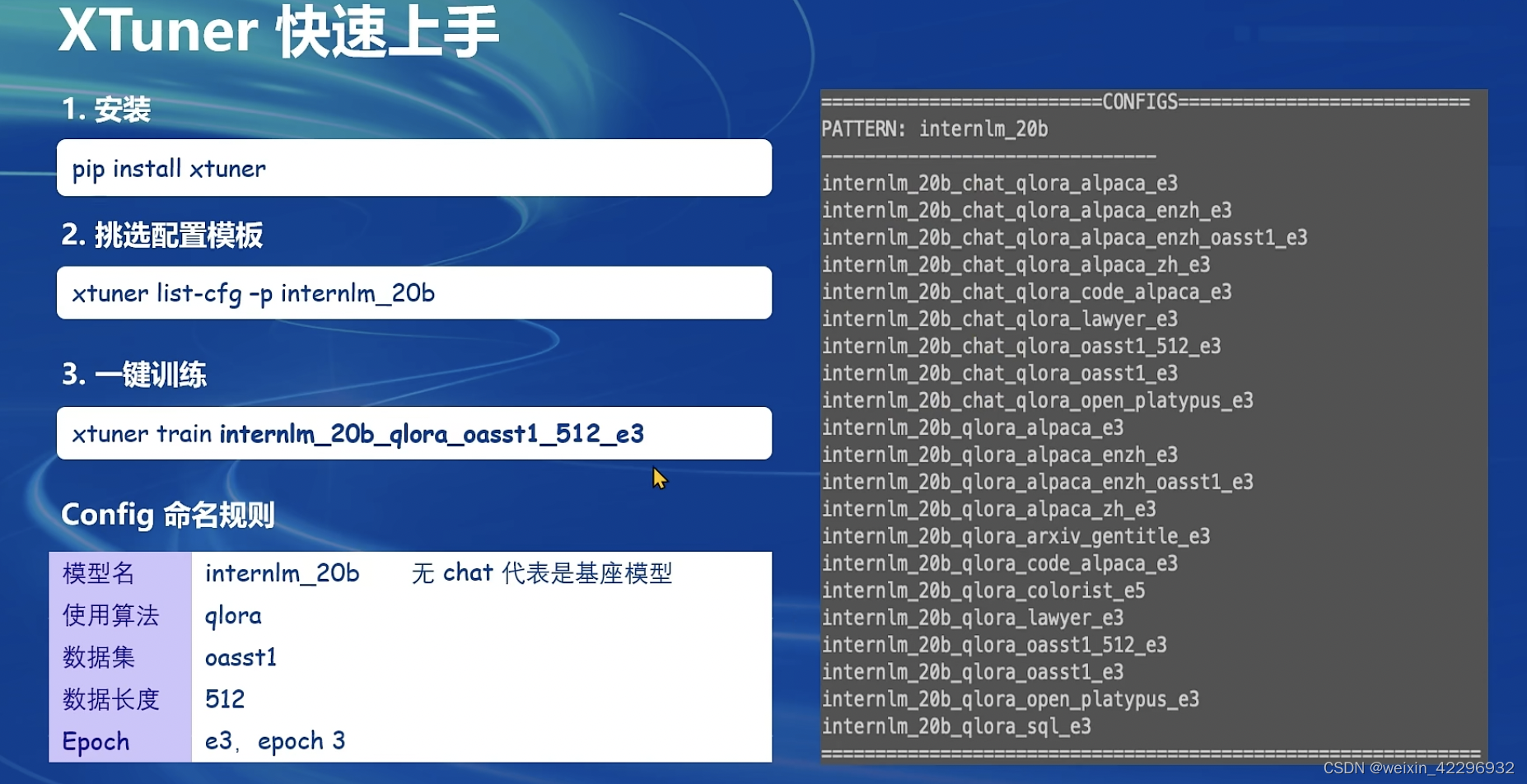Click 'internlm_20b_qlora_code_alpaca_e3' line
1527x784 pixels.
click(1000, 564)
